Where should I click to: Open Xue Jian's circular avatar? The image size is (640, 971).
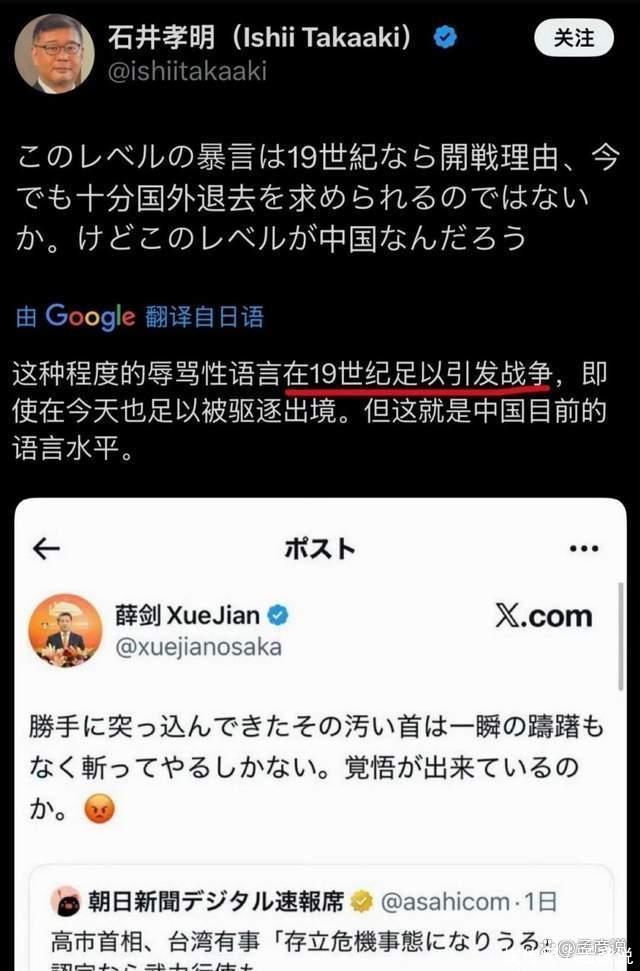65,631
